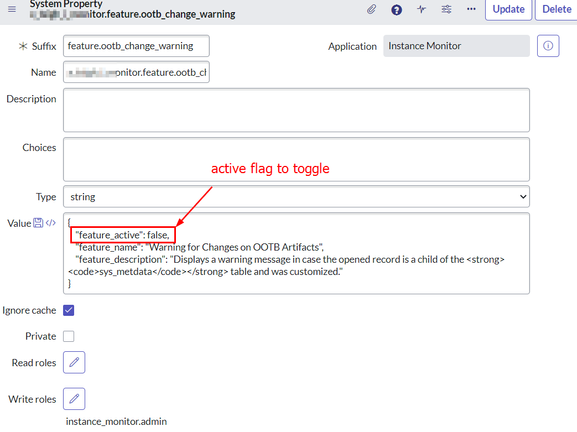Click inside the Value JSON text area
Viewport: 577px width, 432px height.
(x=296, y=253)
